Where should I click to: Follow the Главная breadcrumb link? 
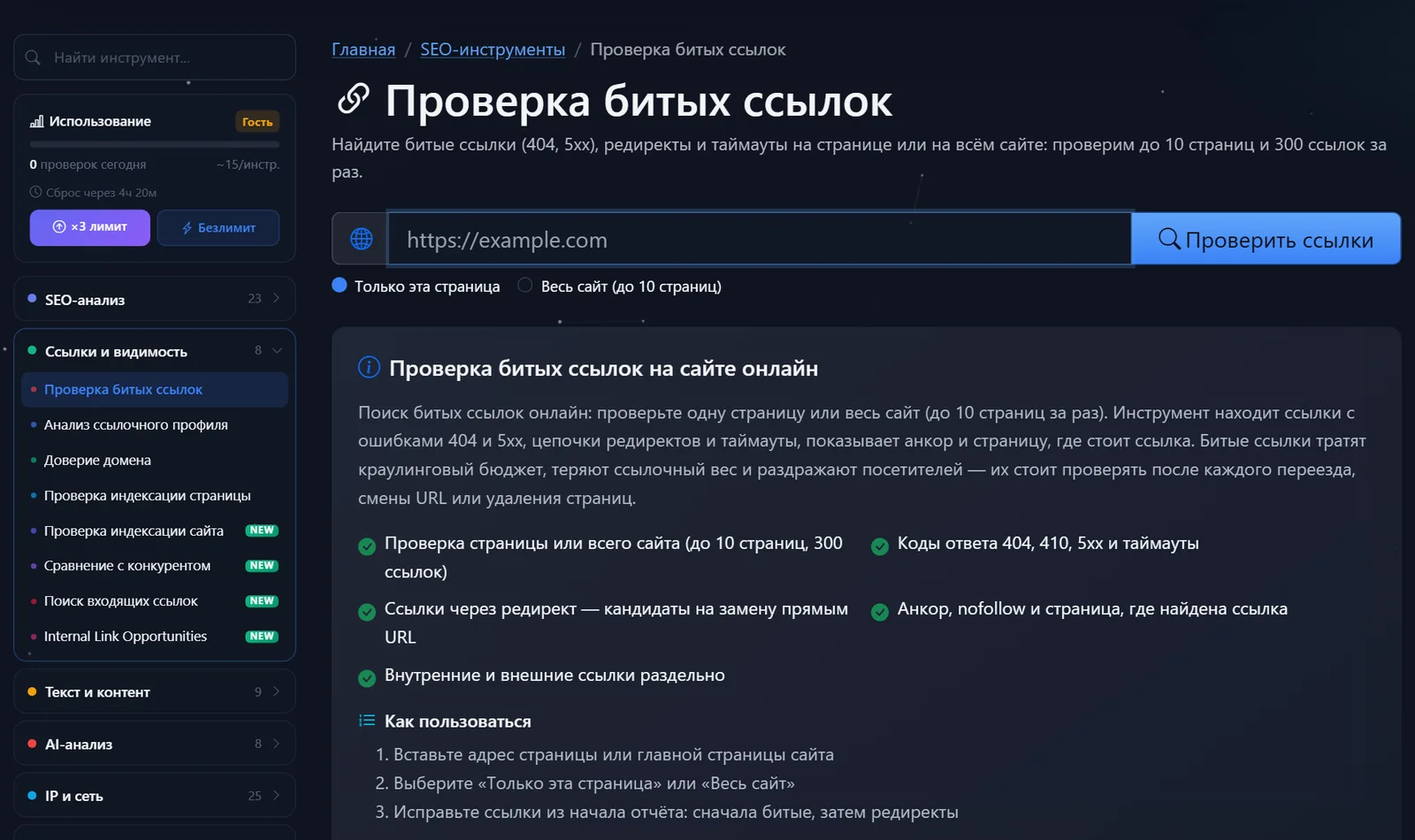tap(363, 50)
